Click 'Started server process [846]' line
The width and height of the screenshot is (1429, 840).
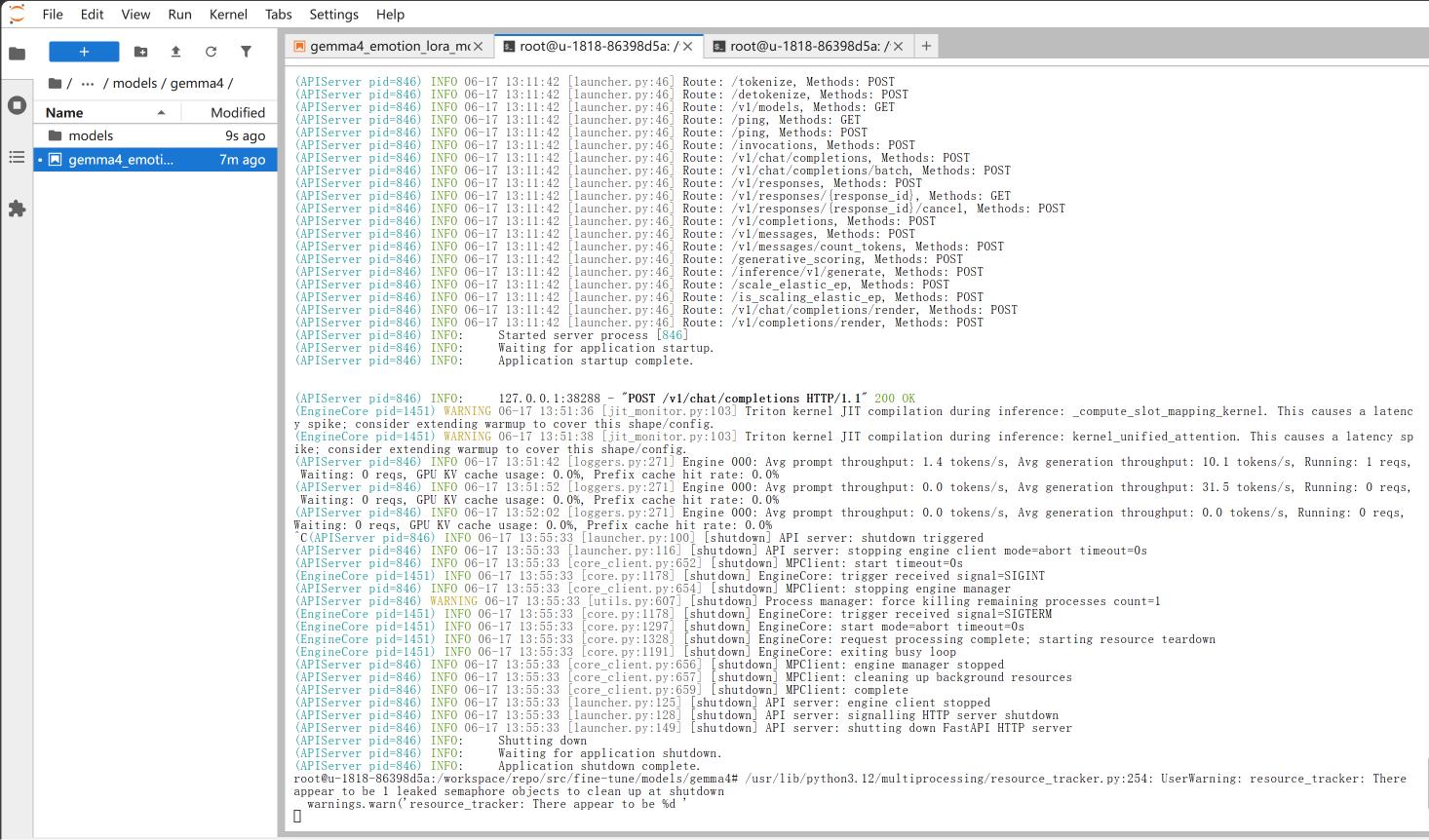pos(593,335)
